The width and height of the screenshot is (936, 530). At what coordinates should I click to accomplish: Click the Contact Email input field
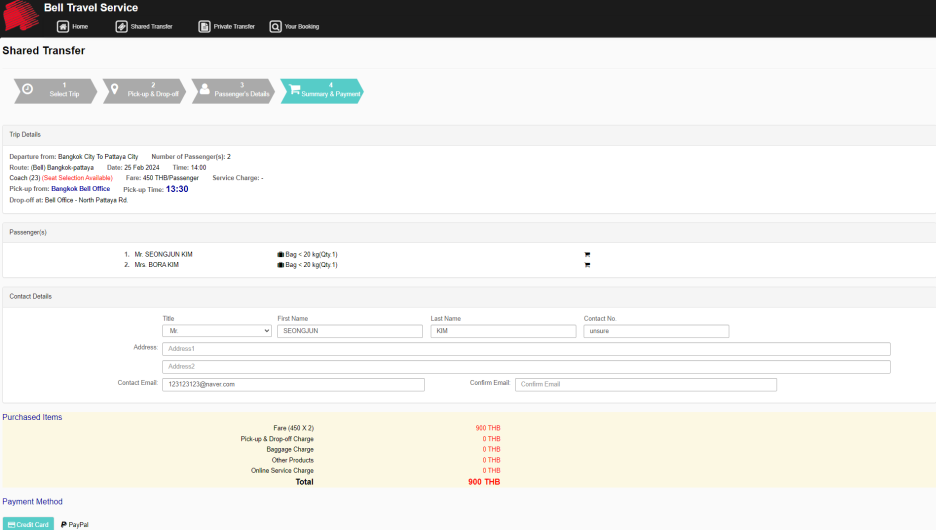point(293,384)
